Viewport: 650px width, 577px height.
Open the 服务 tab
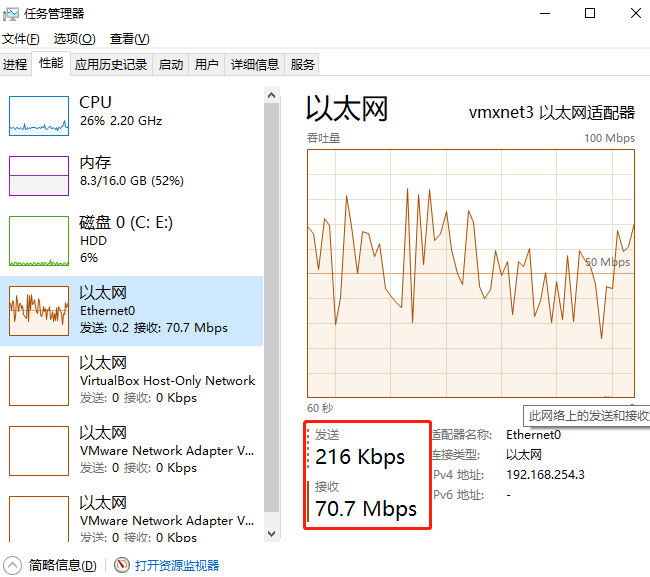click(x=303, y=64)
